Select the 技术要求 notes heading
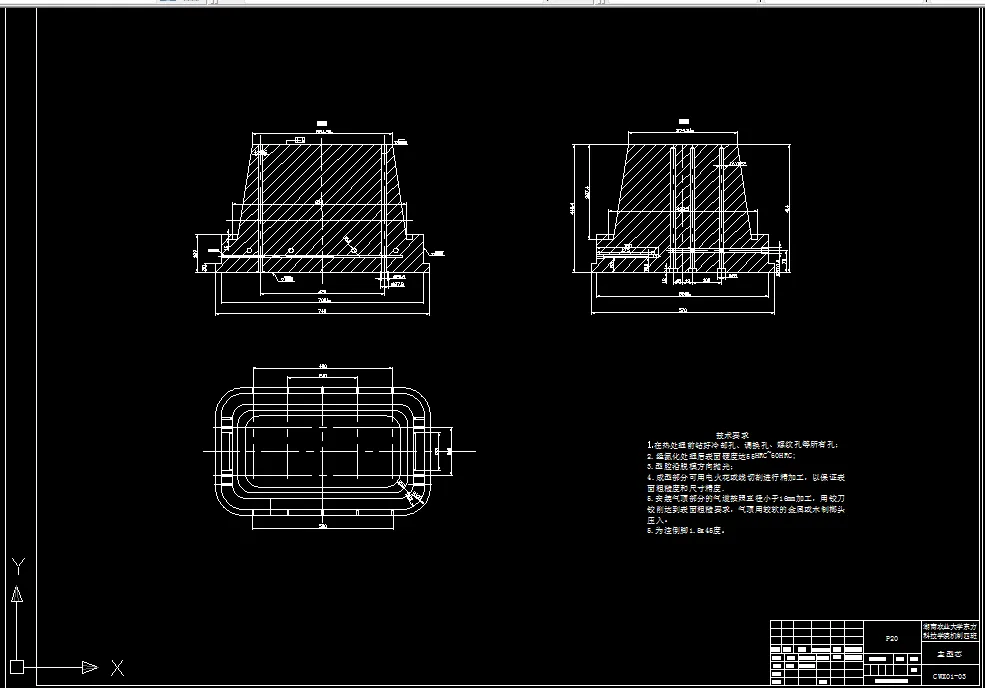 pyautogui.click(x=732, y=435)
